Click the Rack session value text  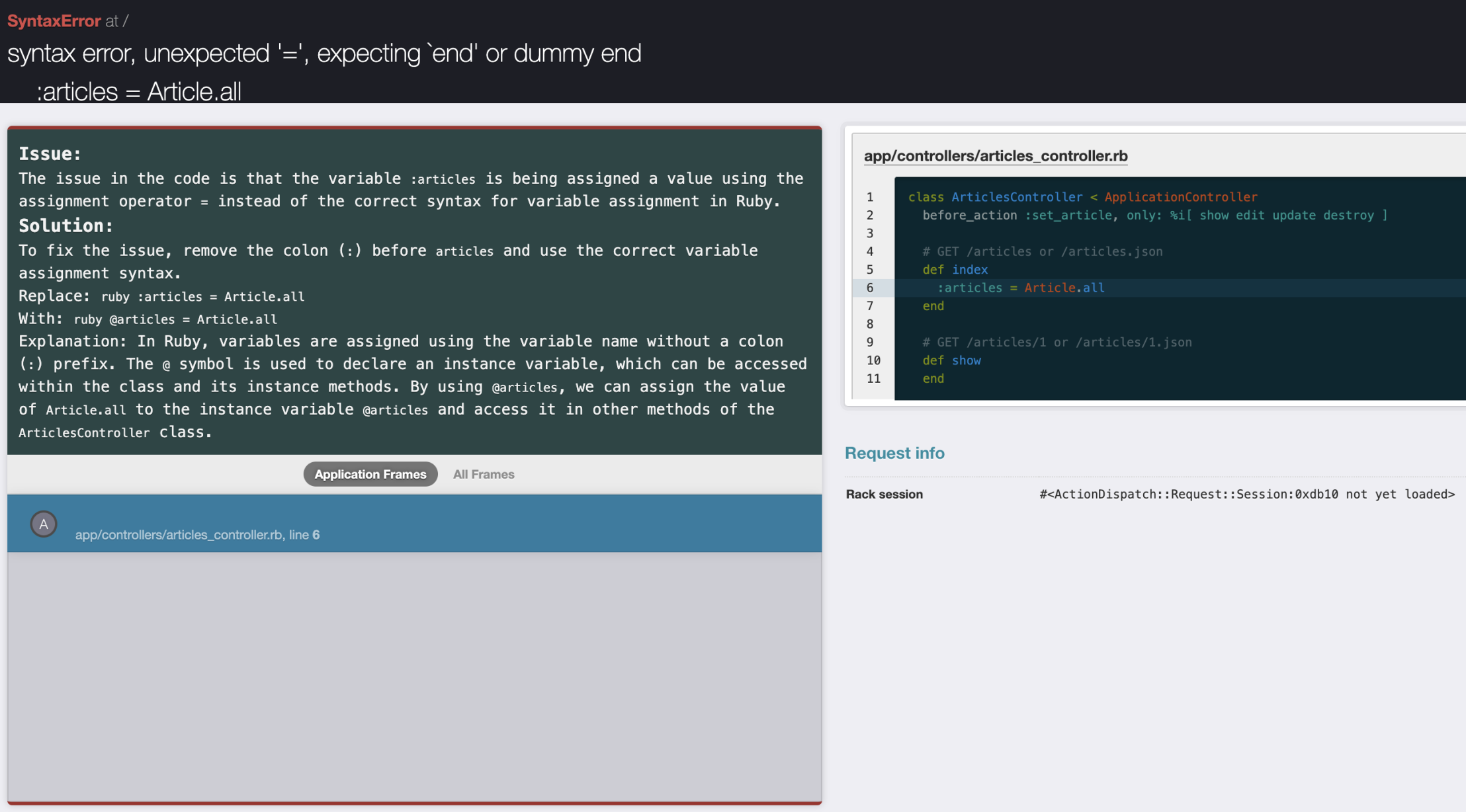click(1246, 494)
